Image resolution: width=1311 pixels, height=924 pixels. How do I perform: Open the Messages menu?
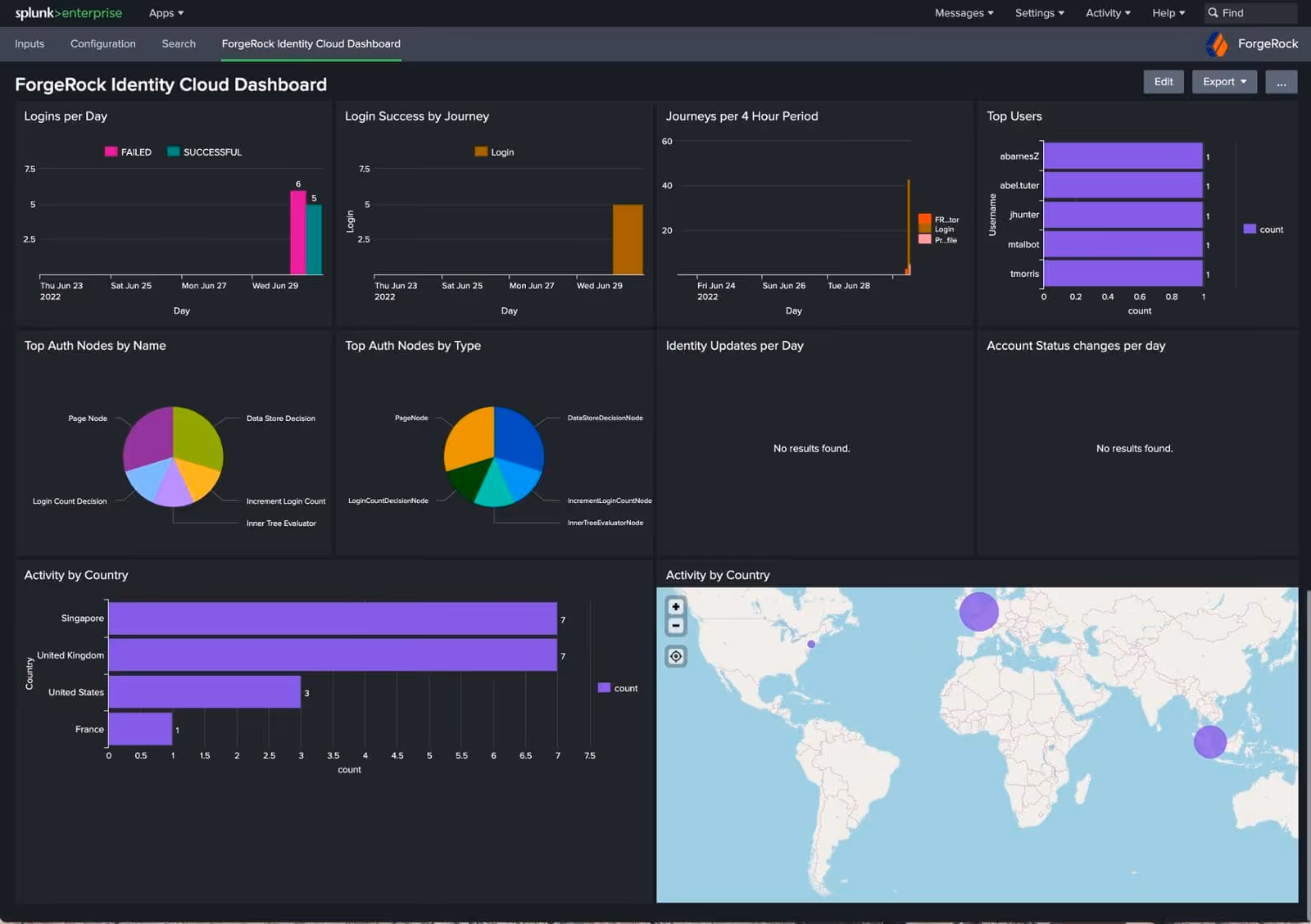pos(964,13)
